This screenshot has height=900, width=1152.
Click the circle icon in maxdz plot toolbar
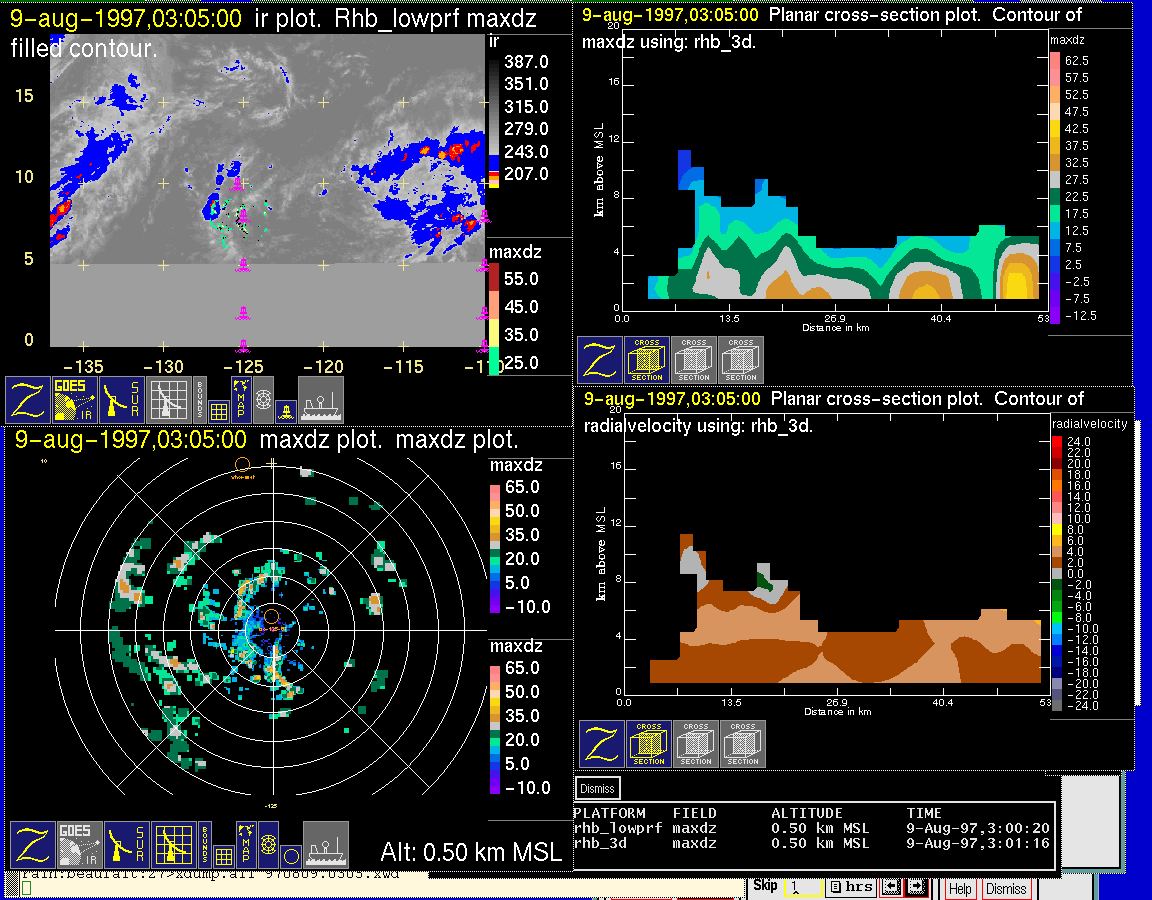point(289,856)
